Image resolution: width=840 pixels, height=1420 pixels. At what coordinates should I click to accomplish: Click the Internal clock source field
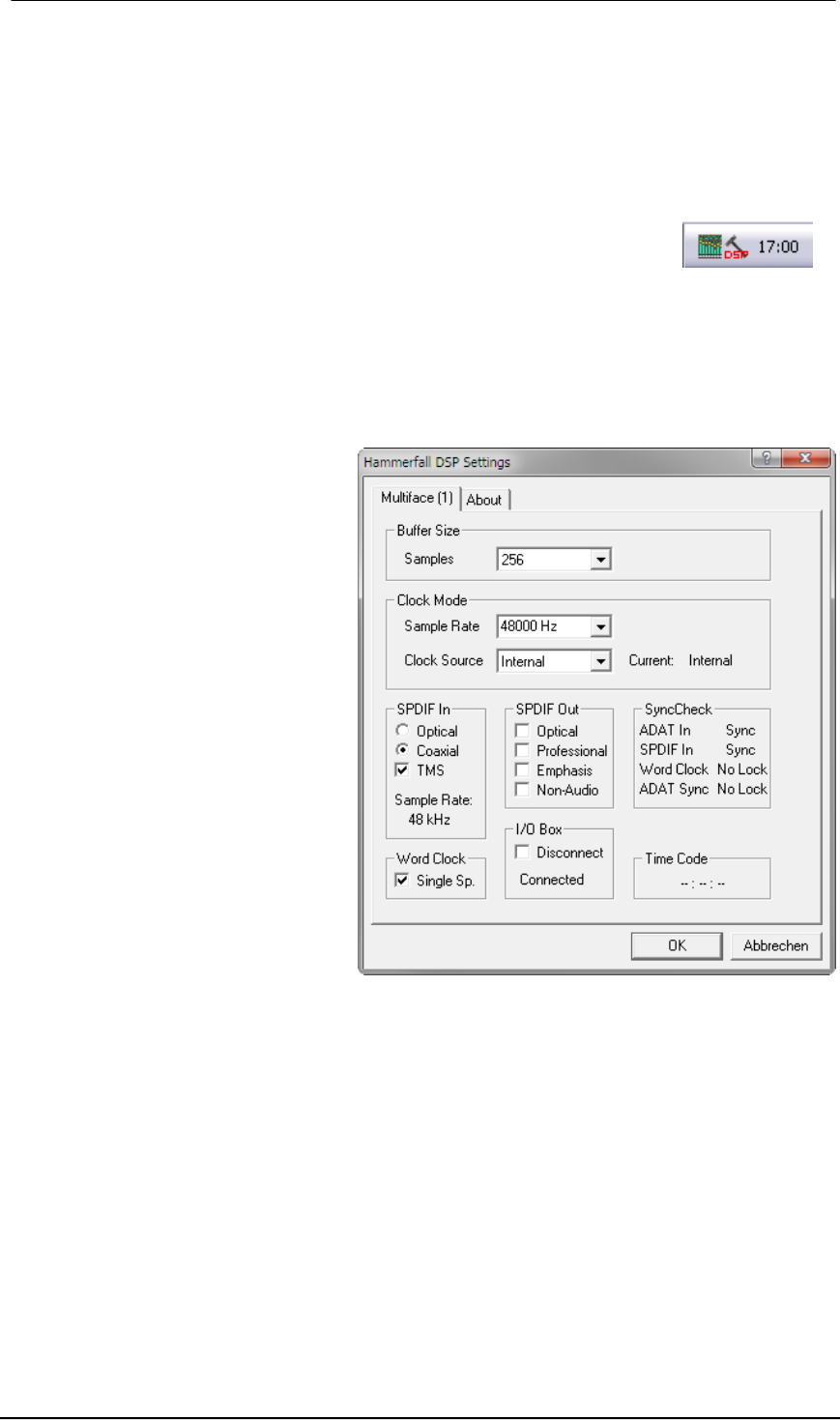click(x=543, y=661)
